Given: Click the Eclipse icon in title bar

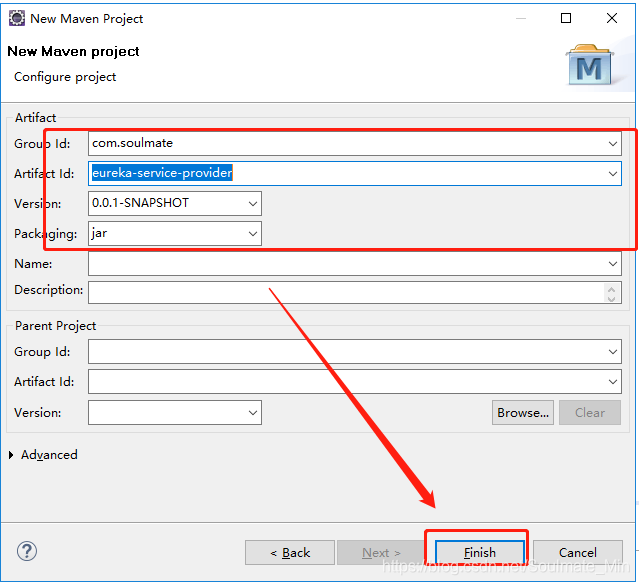Looking at the screenshot, I should (17, 18).
